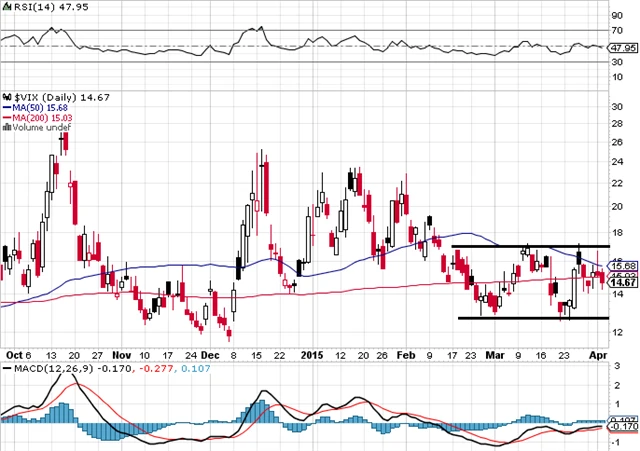Select the Dec label on date axis
This screenshot has width=640, height=451.
pos(211,354)
